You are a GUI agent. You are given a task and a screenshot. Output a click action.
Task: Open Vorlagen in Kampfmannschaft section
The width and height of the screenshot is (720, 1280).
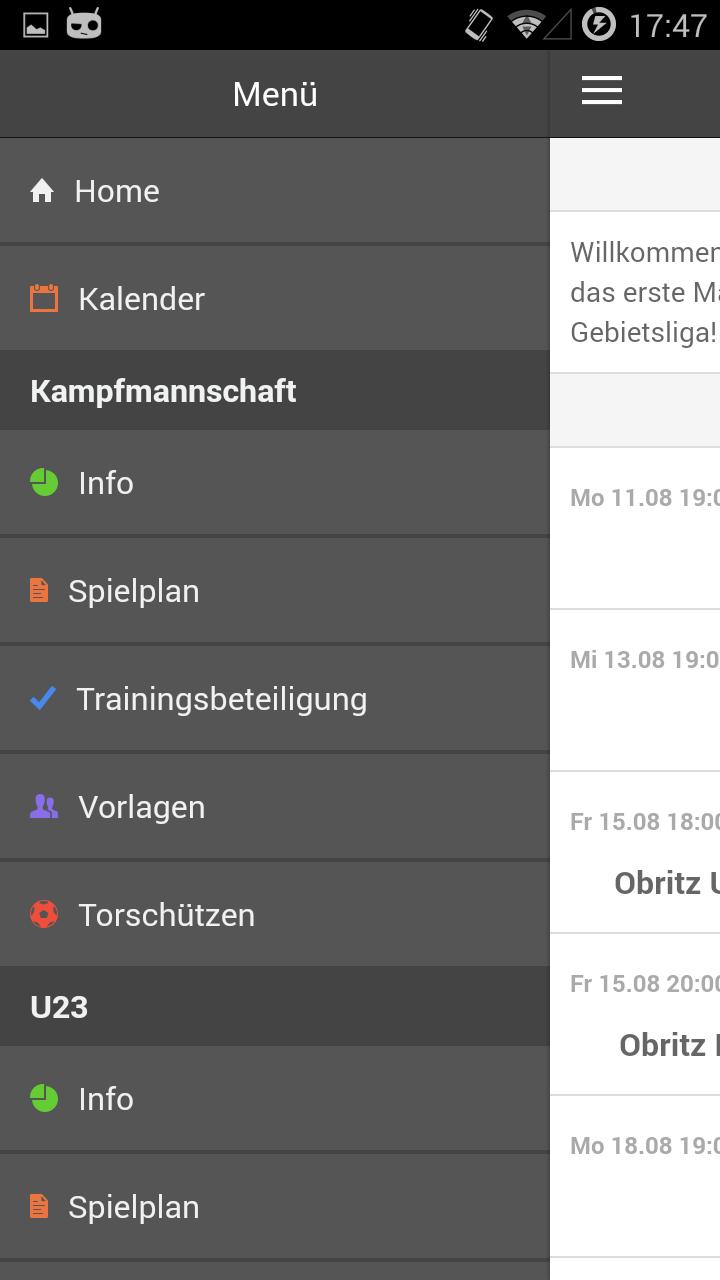tap(142, 807)
